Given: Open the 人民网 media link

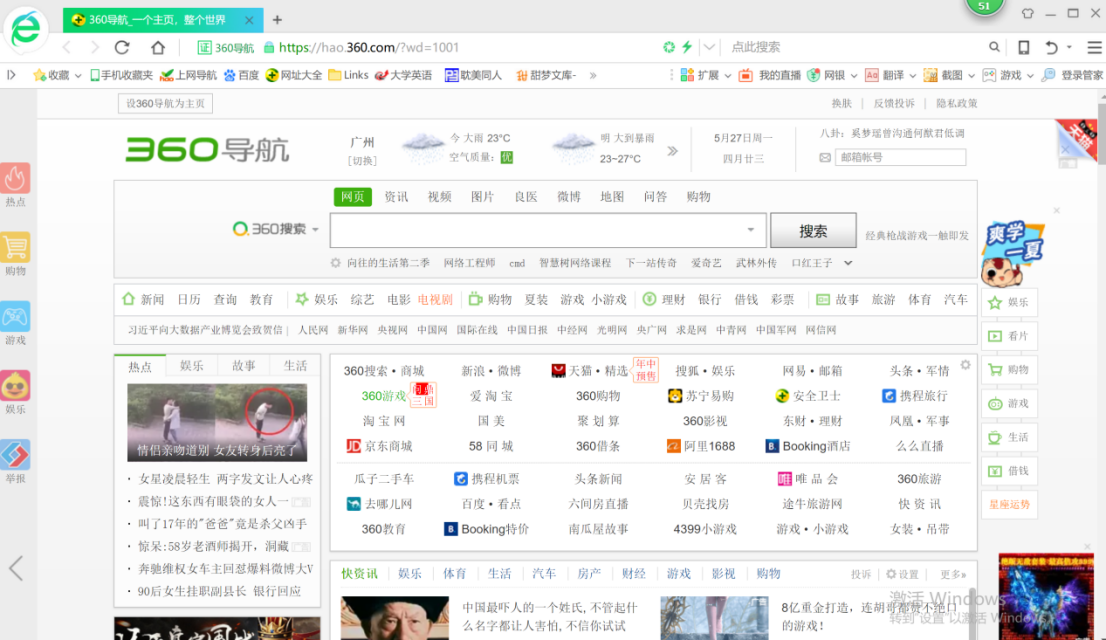Looking at the screenshot, I should click(x=312, y=330).
